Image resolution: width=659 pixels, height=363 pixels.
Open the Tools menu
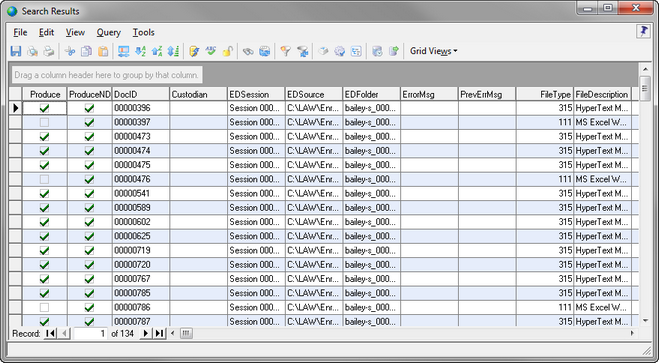click(143, 32)
